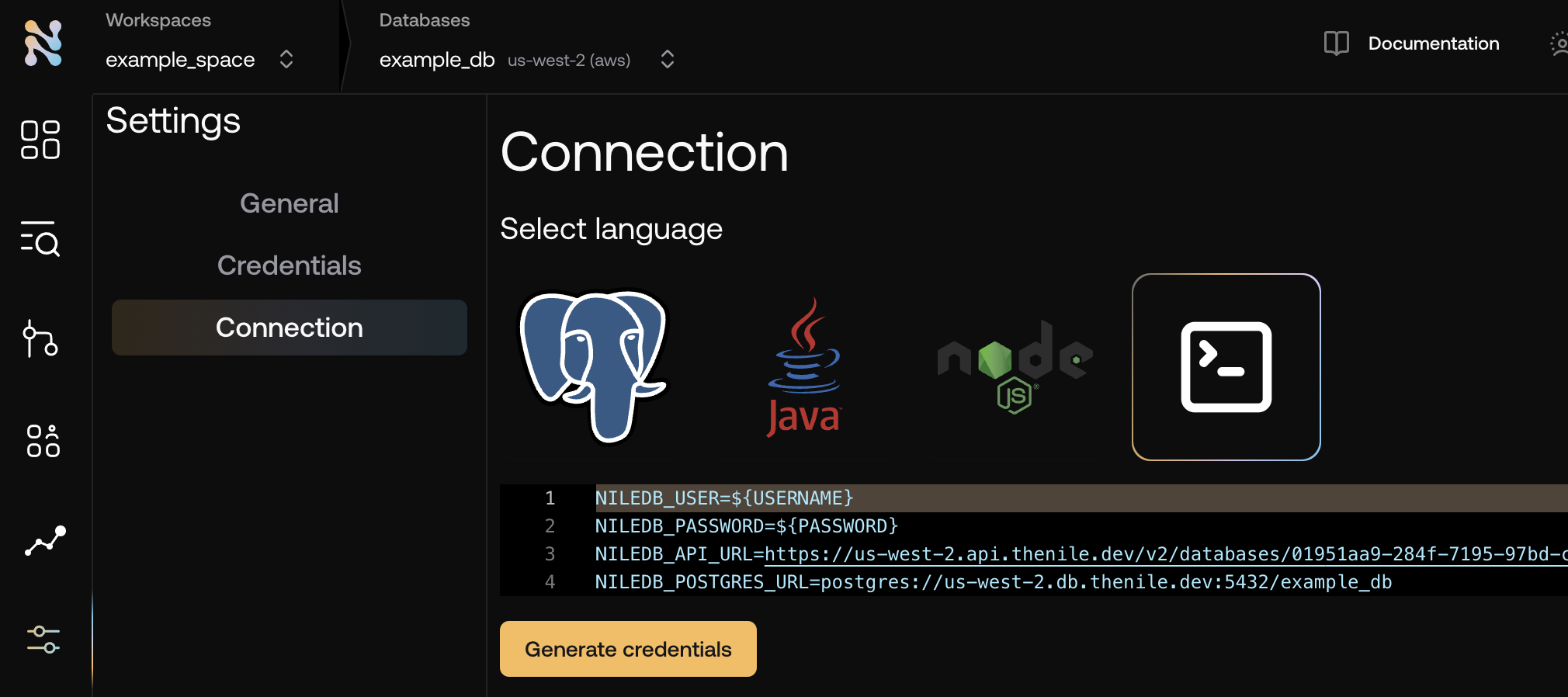The height and width of the screenshot is (697, 1568).
Task: Click the Nile logo icon
Action: [43, 43]
